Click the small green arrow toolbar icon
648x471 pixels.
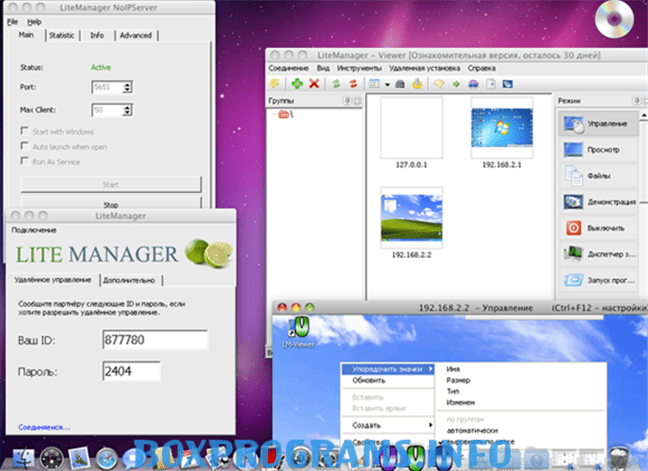coord(456,84)
